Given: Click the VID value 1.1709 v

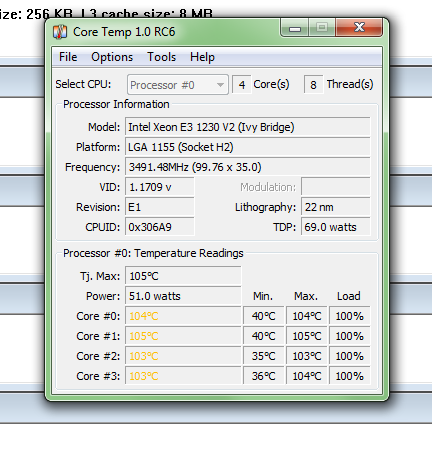Looking at the screenshot, I should click(160, 187).
